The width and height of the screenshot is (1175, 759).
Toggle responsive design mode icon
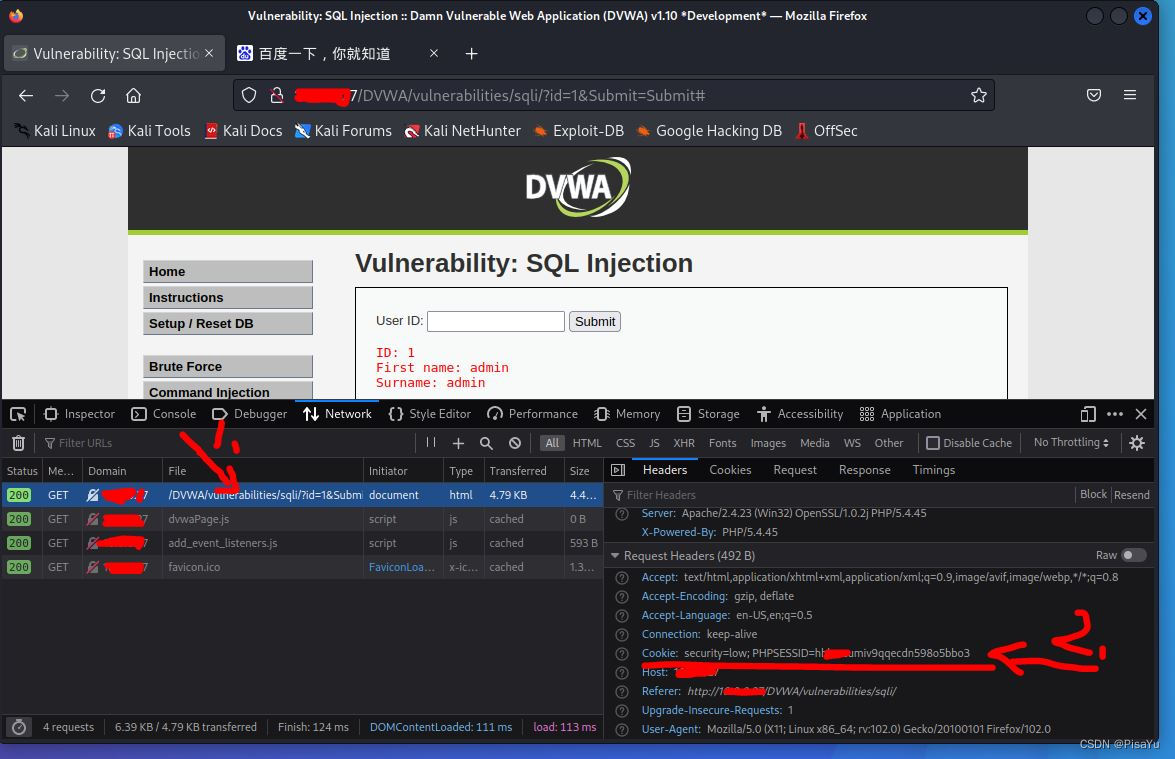pyautogui.click(x=1088, y=414)
